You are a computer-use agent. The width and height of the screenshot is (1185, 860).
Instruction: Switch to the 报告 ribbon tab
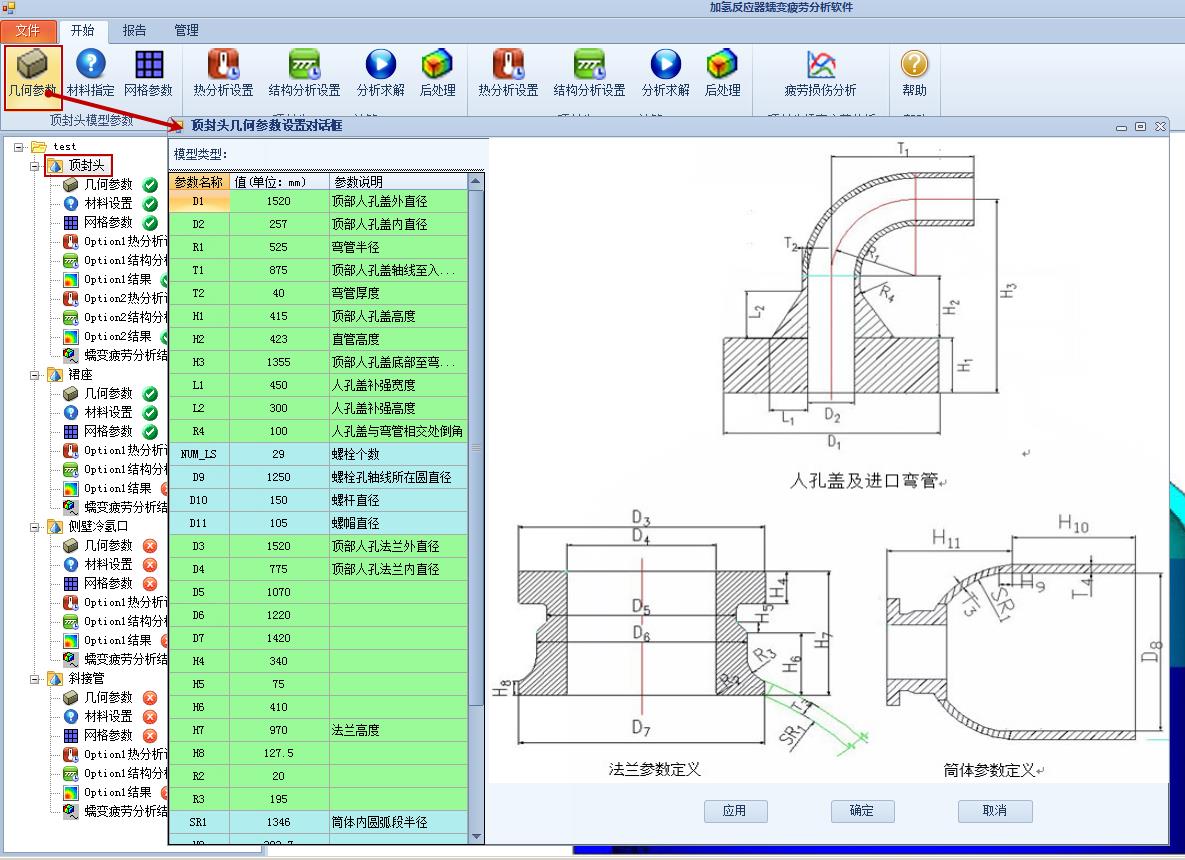pos(135,30)
